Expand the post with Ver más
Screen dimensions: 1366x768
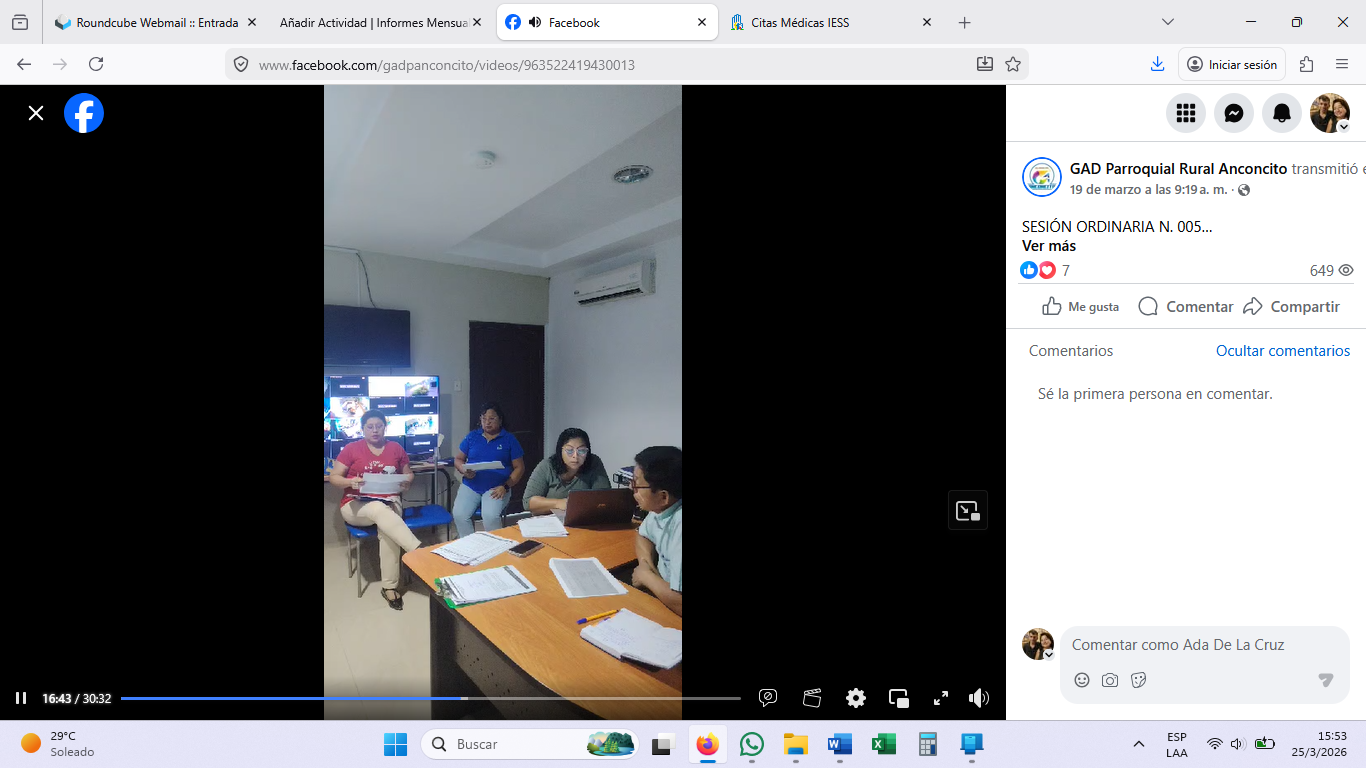[1049, 246]
